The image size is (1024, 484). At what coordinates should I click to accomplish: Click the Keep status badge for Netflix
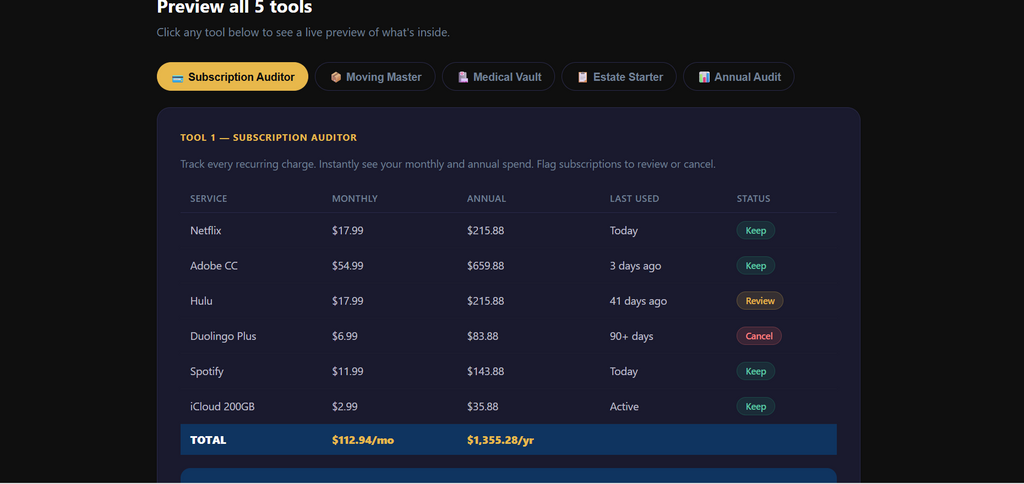tap(756, 231)
